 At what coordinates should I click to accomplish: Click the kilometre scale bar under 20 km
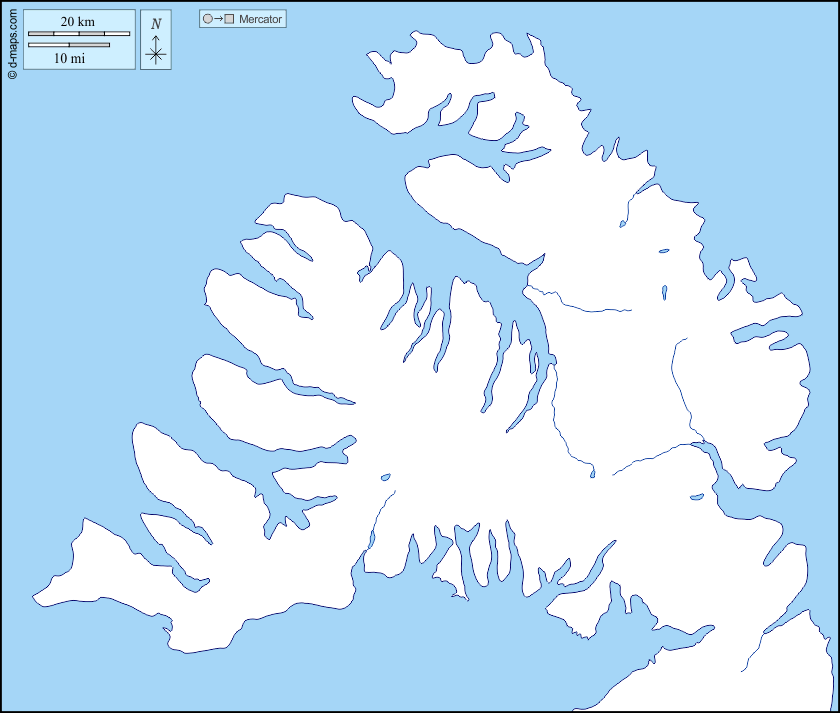79,34
